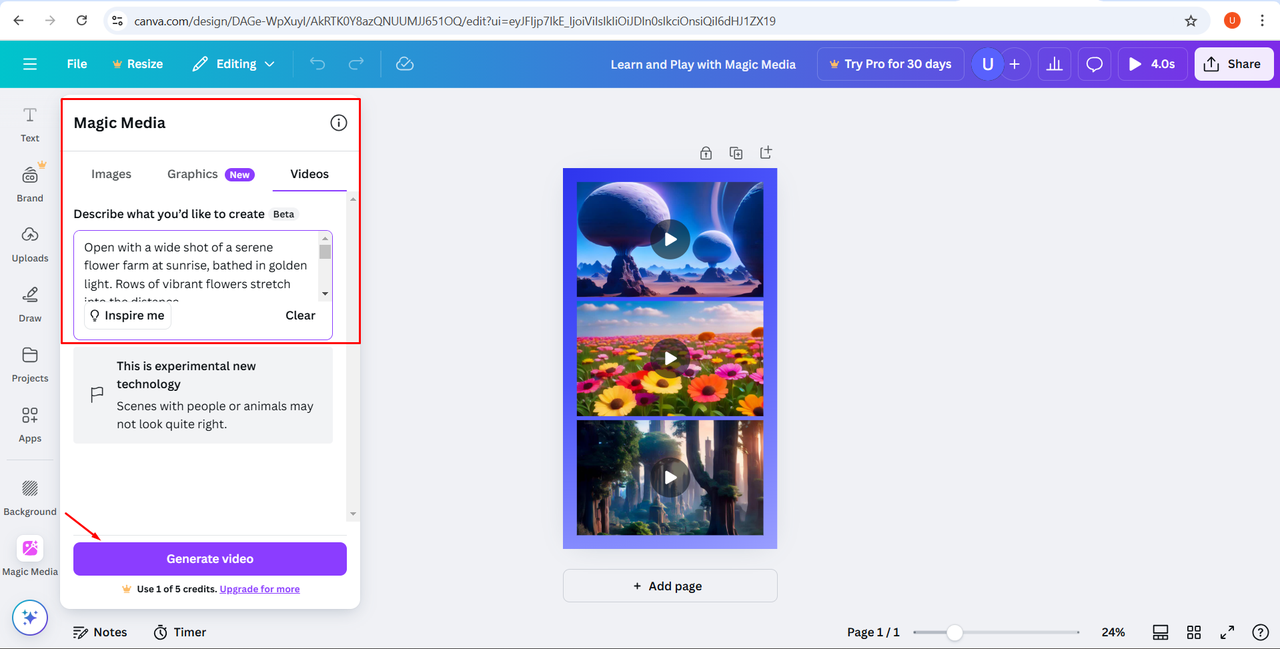Image resolution: width=1280 pixels, height=649 pixels.
Task: Open the analytics bar chart icon
Action: [x=1054, y=64]
